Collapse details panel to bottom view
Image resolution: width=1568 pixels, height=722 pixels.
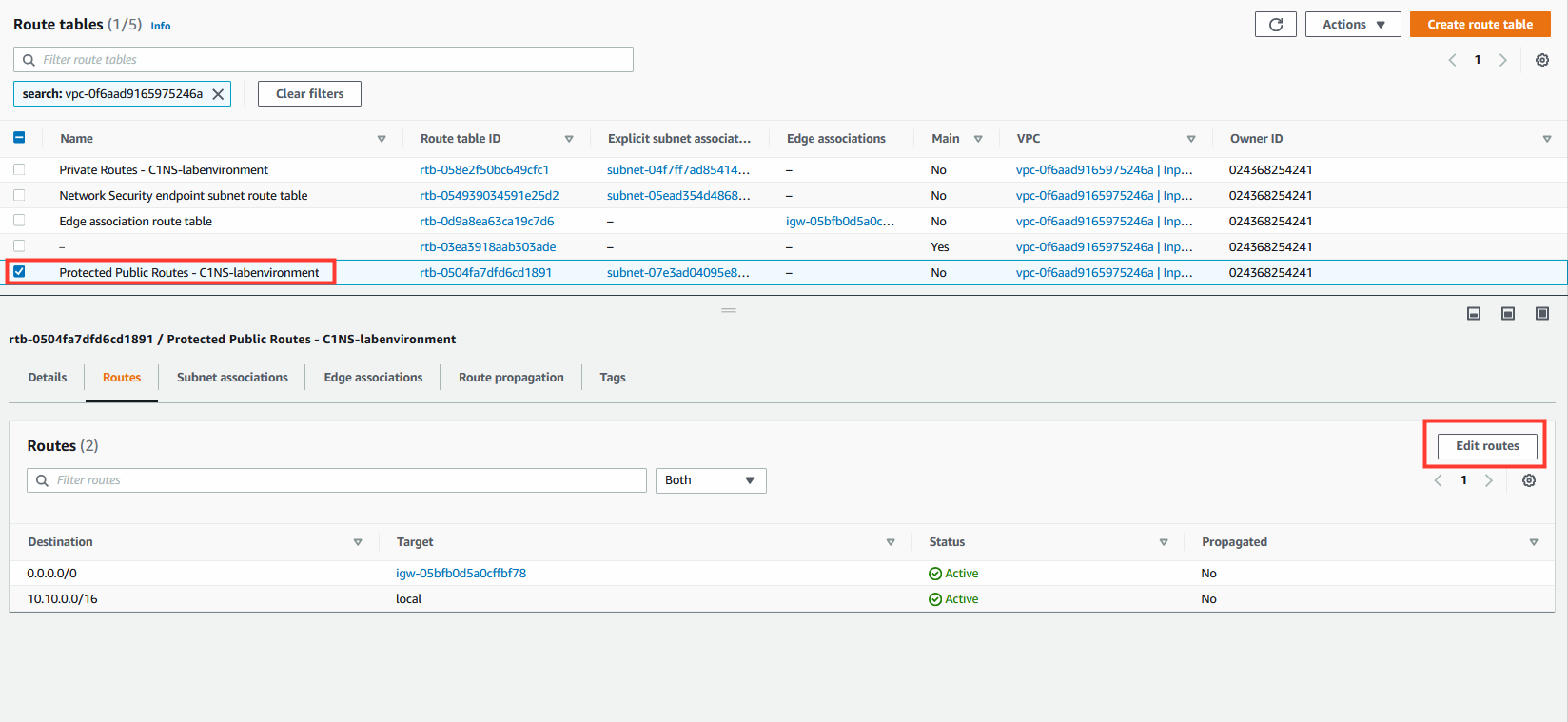[x=1473, y=314]
